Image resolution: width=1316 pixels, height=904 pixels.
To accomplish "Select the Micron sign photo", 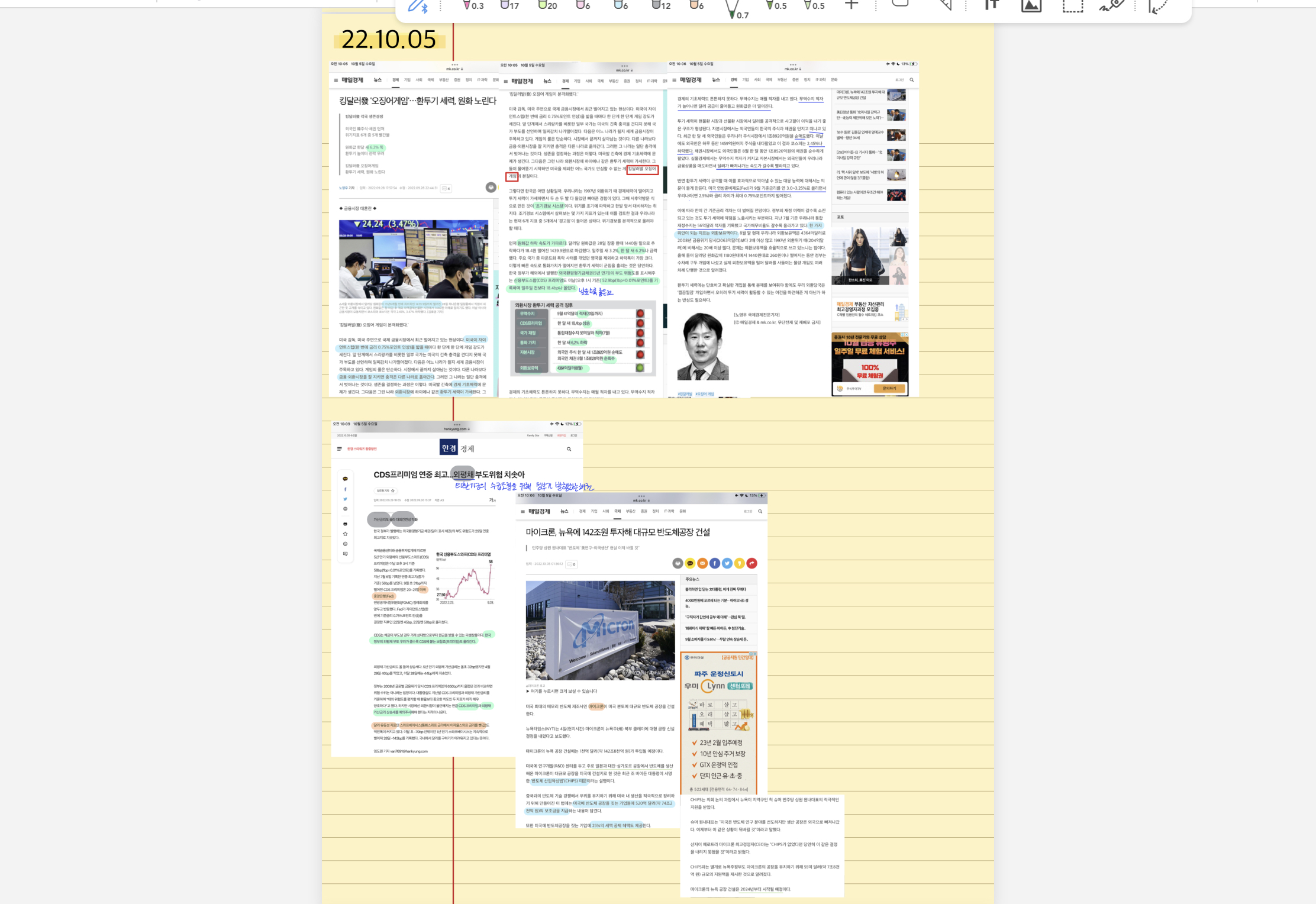I will coord(600,631).
